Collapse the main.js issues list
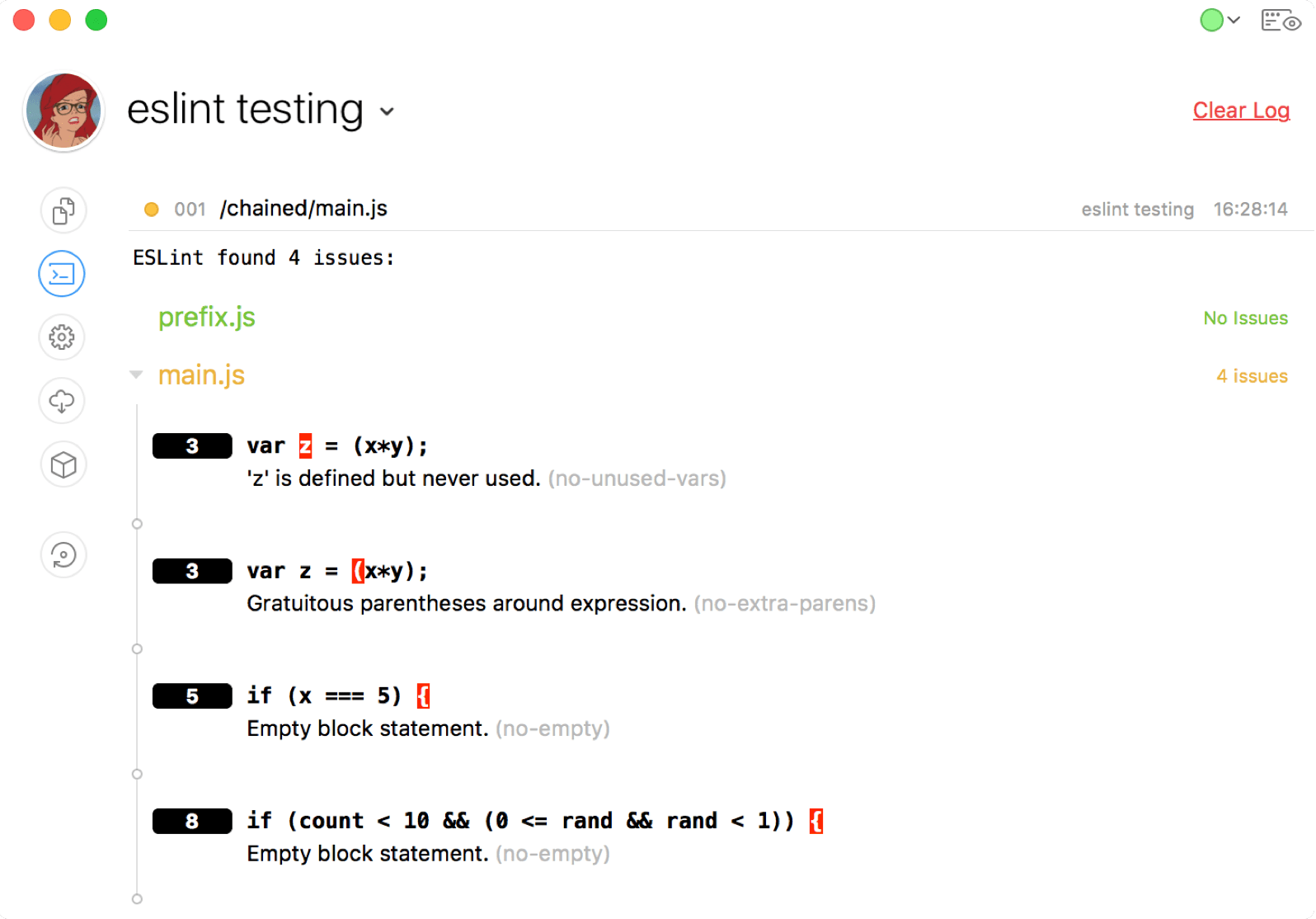Viewport: 1316px width, 919px height. (x=136, y=375)
